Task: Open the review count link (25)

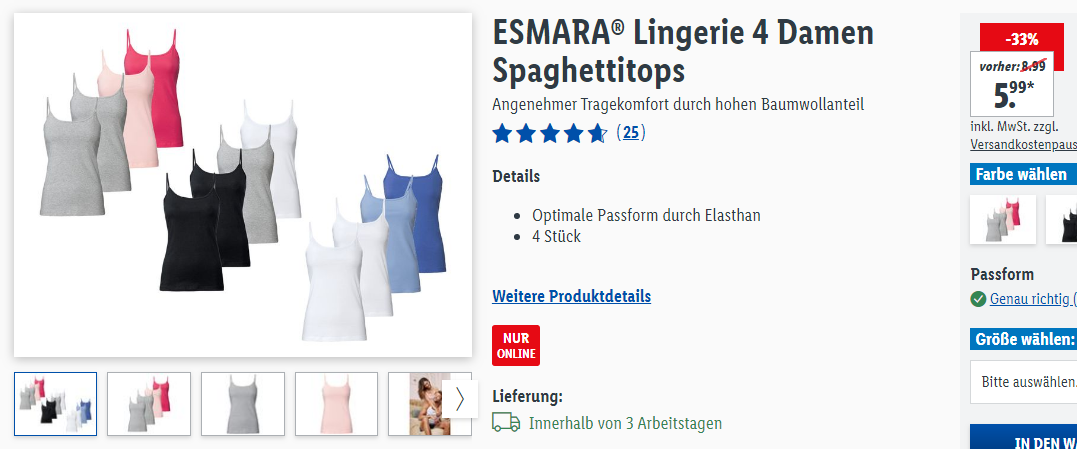Action: point(631,133)
